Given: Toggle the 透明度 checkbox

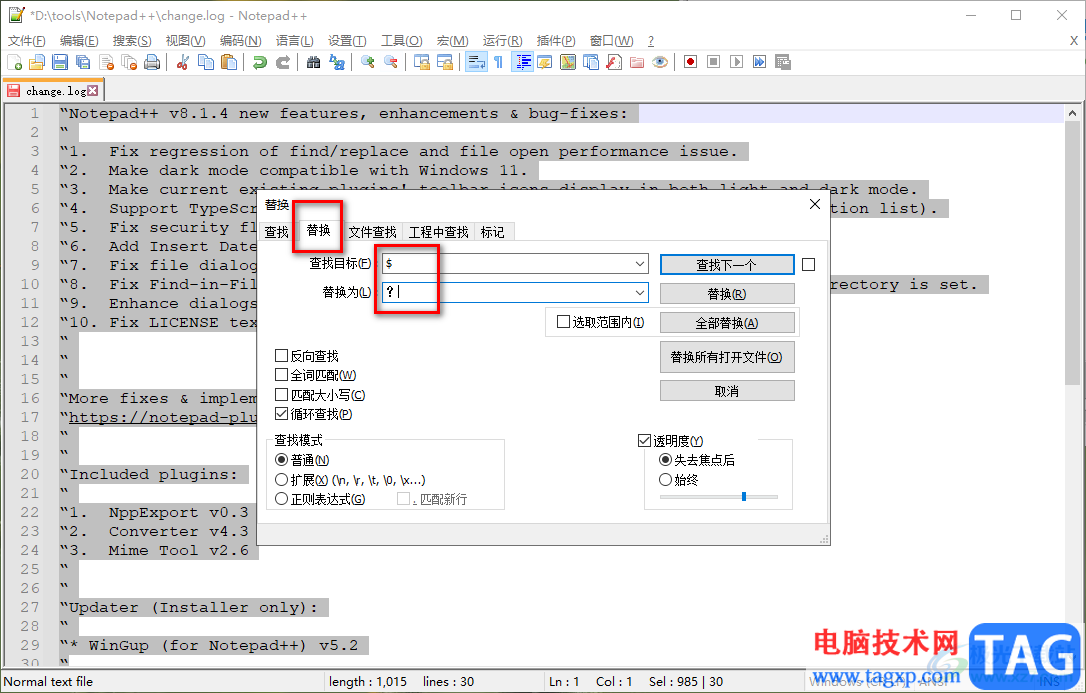Looking at the screenshot, I should pos(644,441).
